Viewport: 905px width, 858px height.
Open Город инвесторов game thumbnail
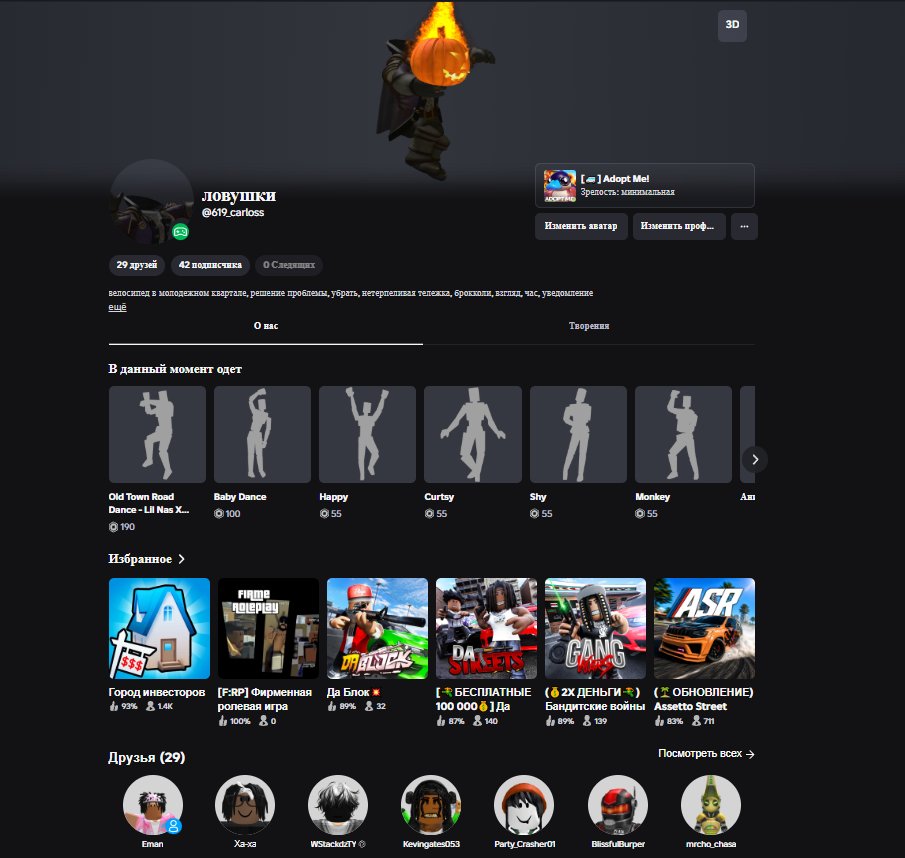tap(159, 628)
